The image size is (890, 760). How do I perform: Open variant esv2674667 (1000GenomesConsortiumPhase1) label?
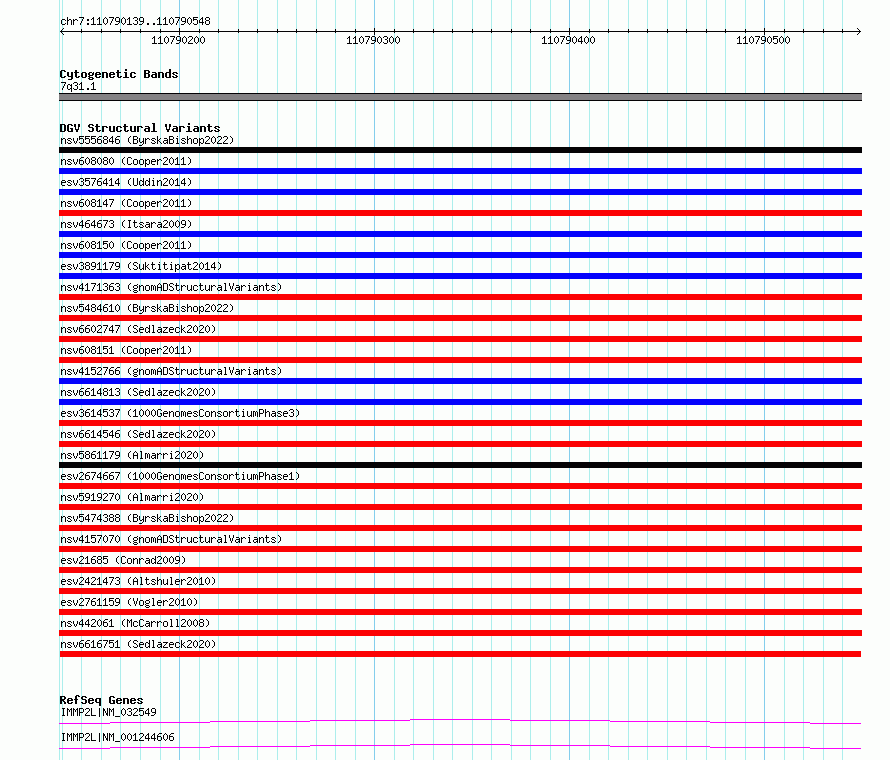click(x=180, y=476)
